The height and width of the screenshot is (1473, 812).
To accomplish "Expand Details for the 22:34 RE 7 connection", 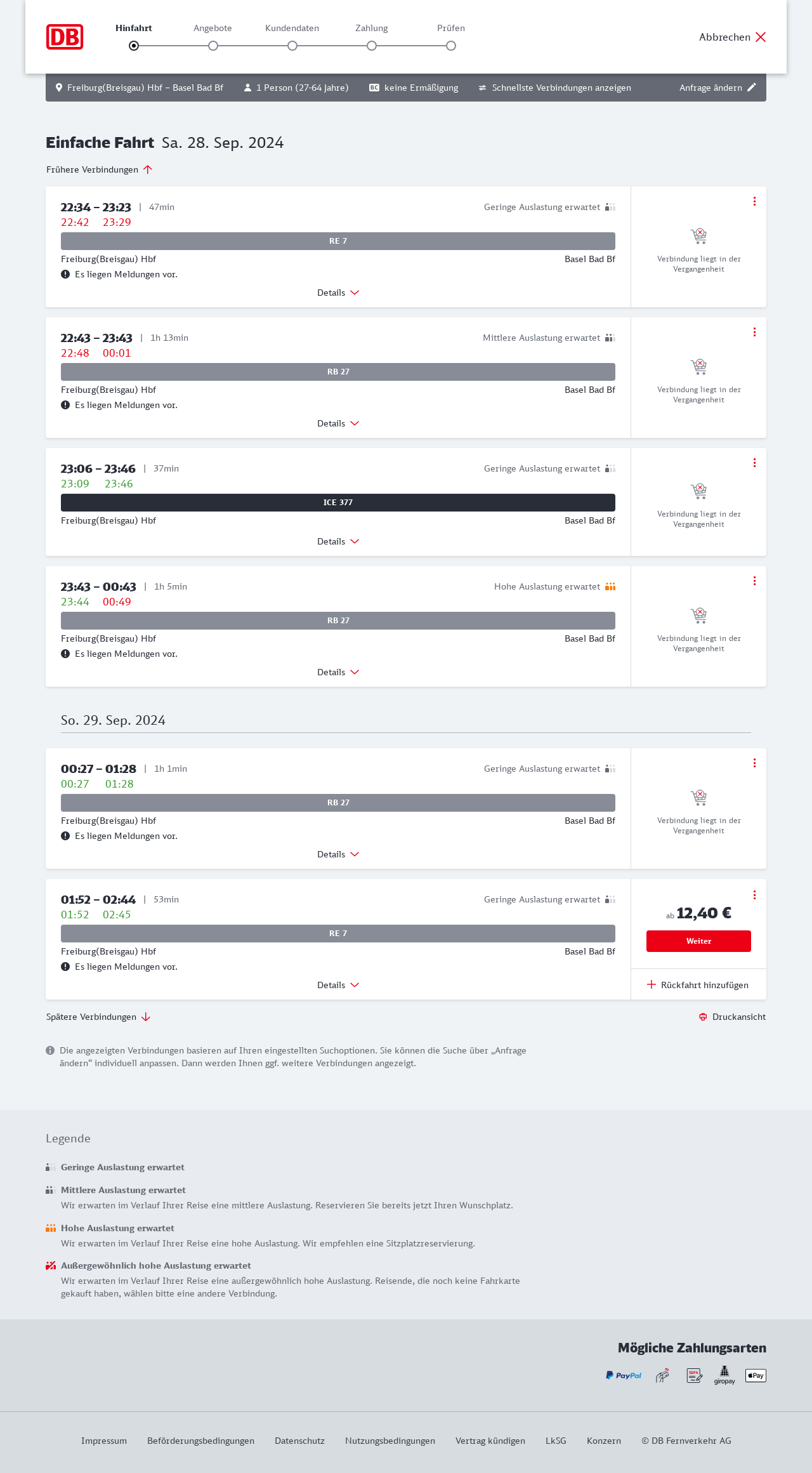I will (x=338, y=293).
